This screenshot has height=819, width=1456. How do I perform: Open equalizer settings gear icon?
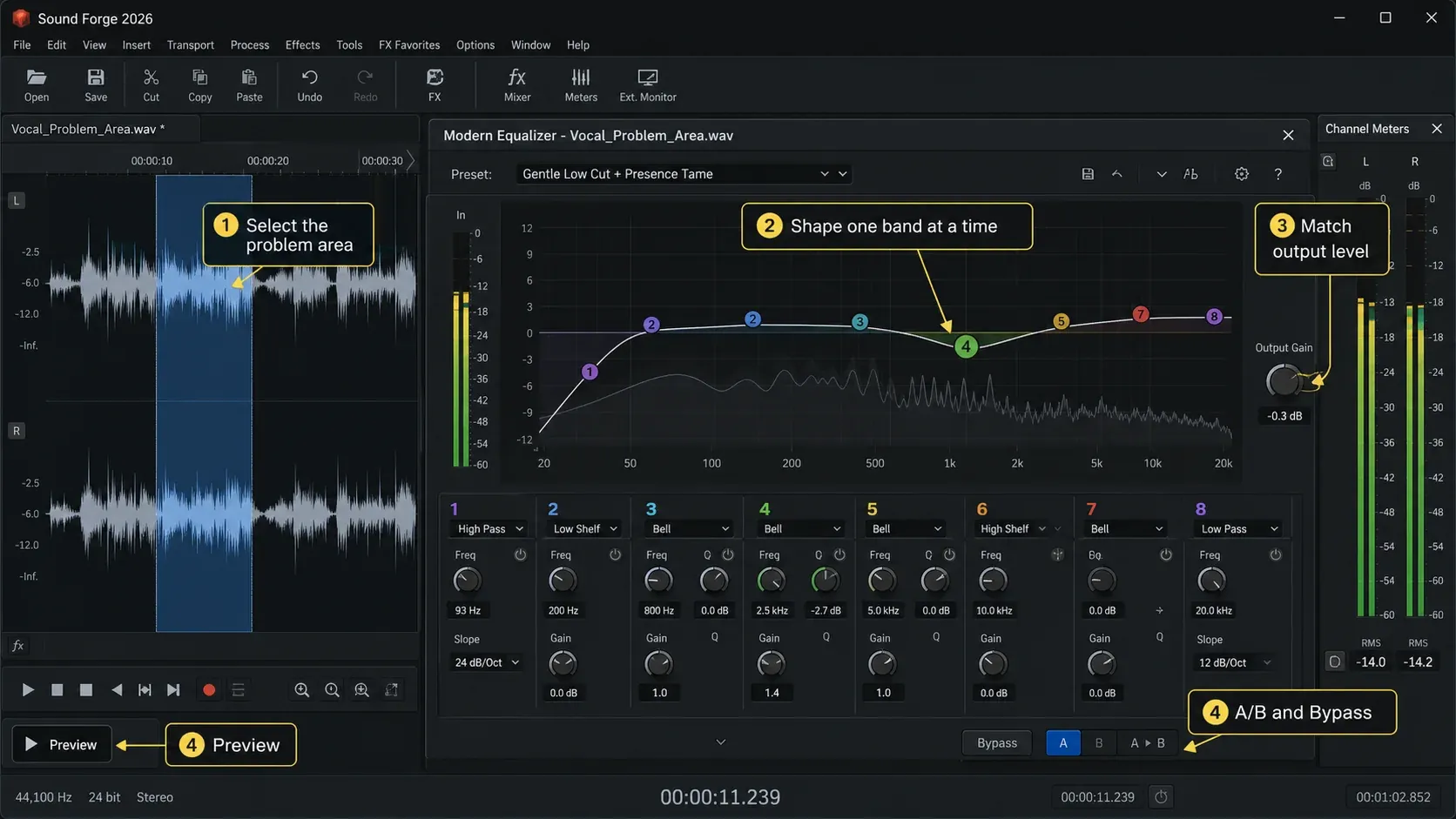click(1242, 174)
